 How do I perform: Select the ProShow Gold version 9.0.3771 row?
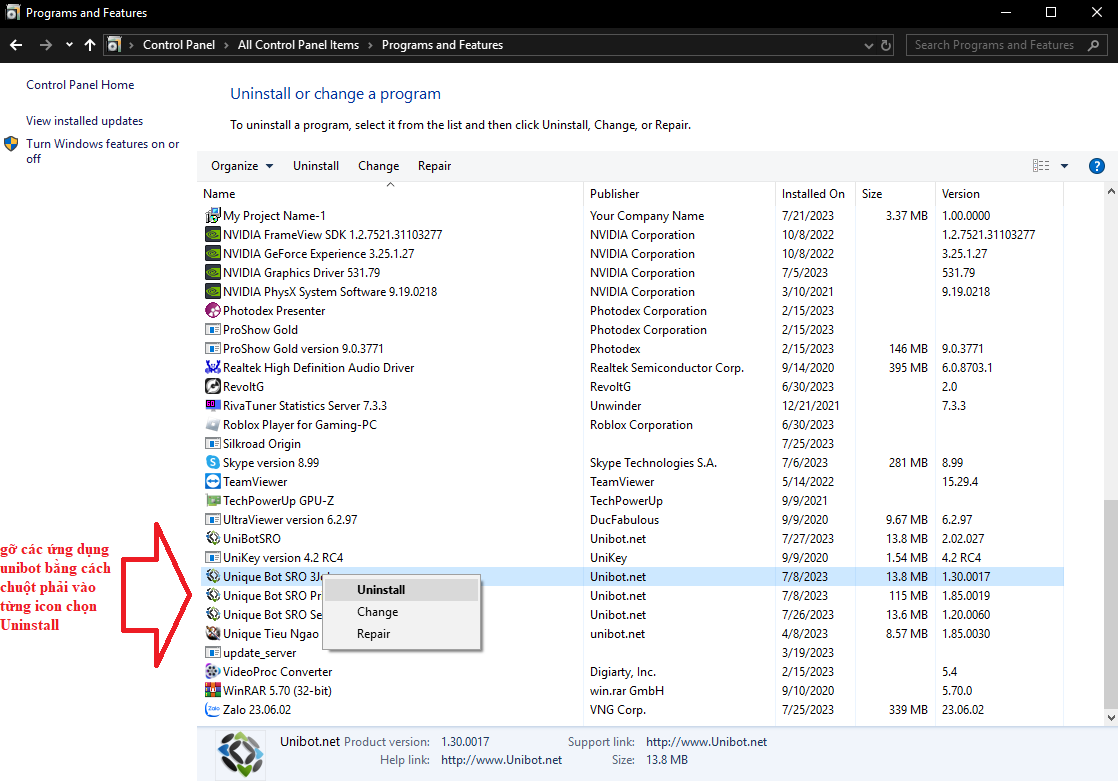[632, 349]
